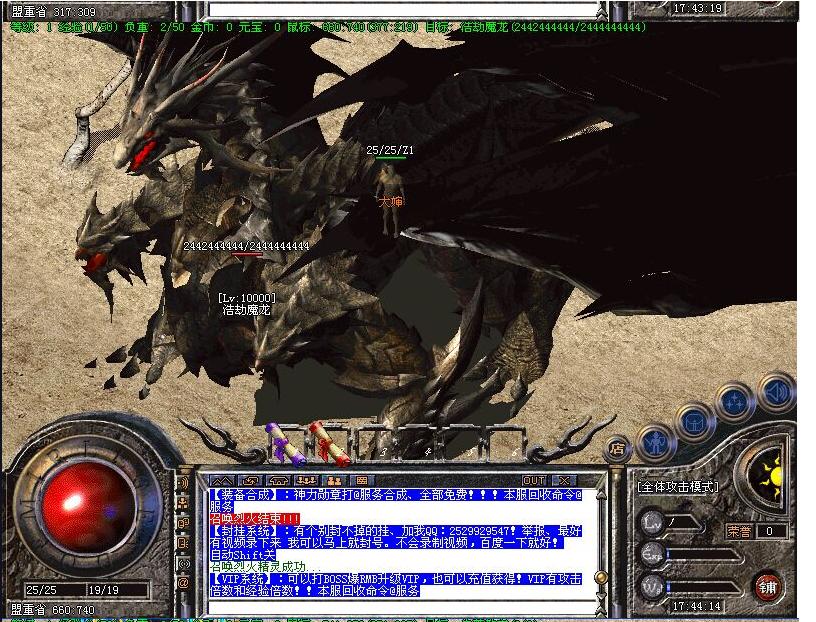Toggle game sound with speaker button
This screenshot has width=816, height=622.
coord(775,391)
